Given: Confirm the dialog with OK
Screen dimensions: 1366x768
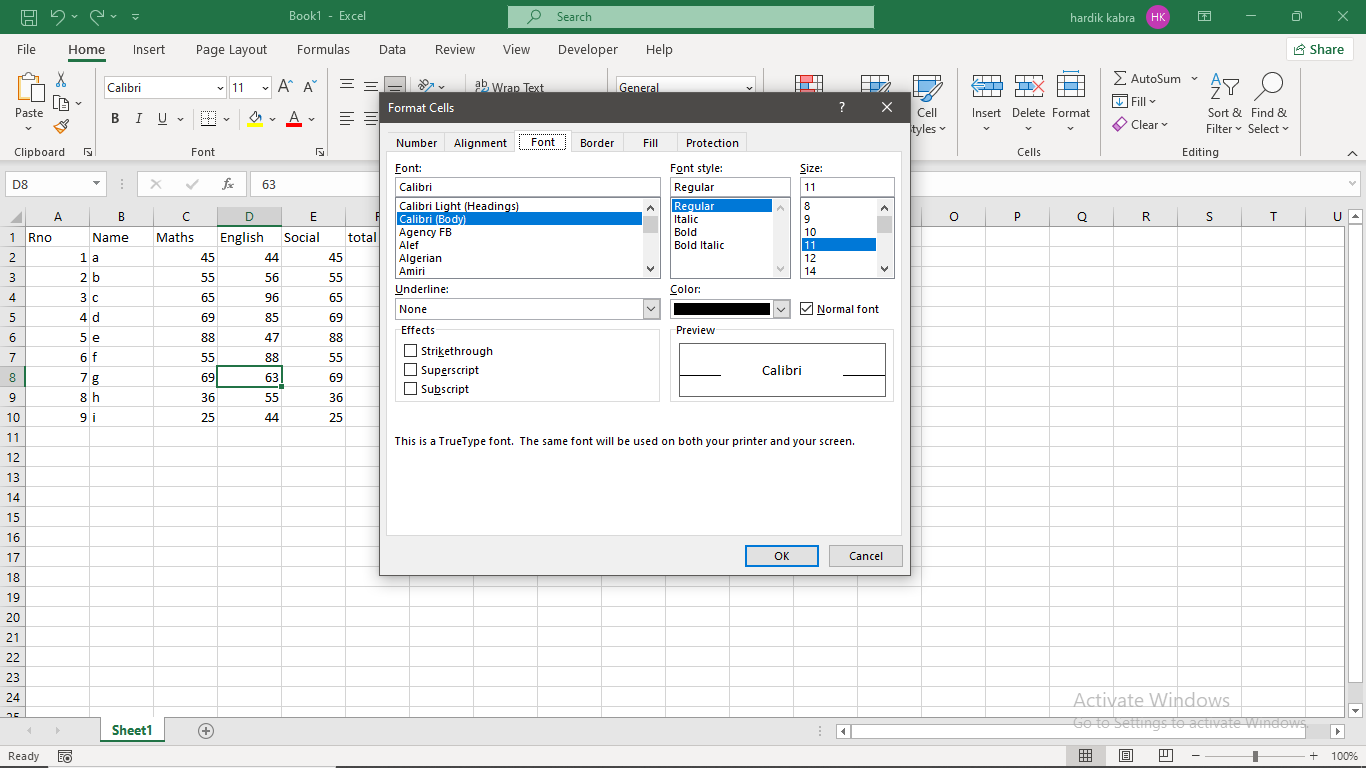Looking at the screenshot, I should [782, 556].
